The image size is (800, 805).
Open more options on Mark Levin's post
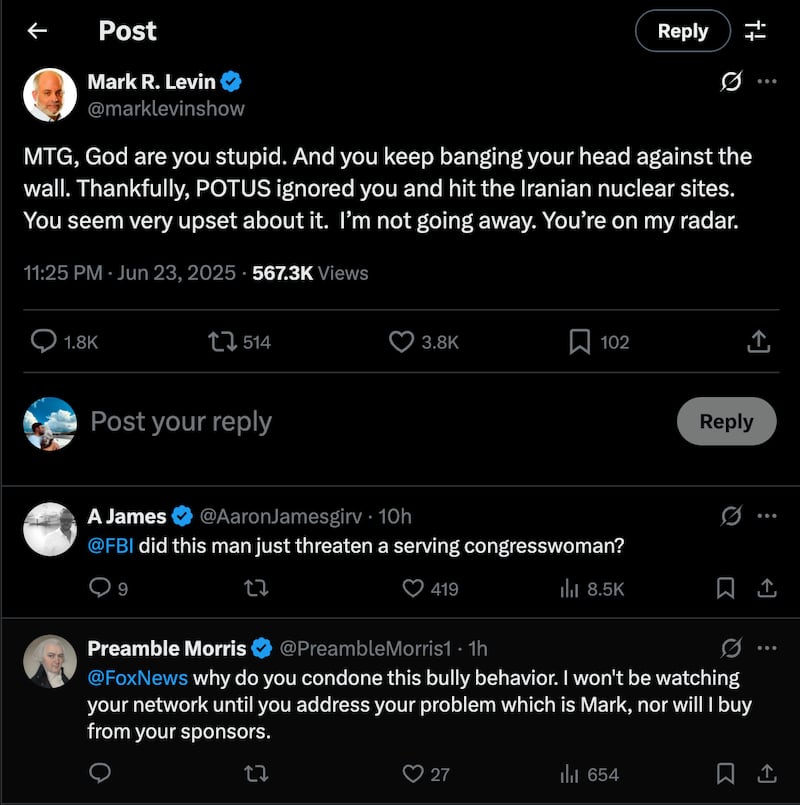767,82
